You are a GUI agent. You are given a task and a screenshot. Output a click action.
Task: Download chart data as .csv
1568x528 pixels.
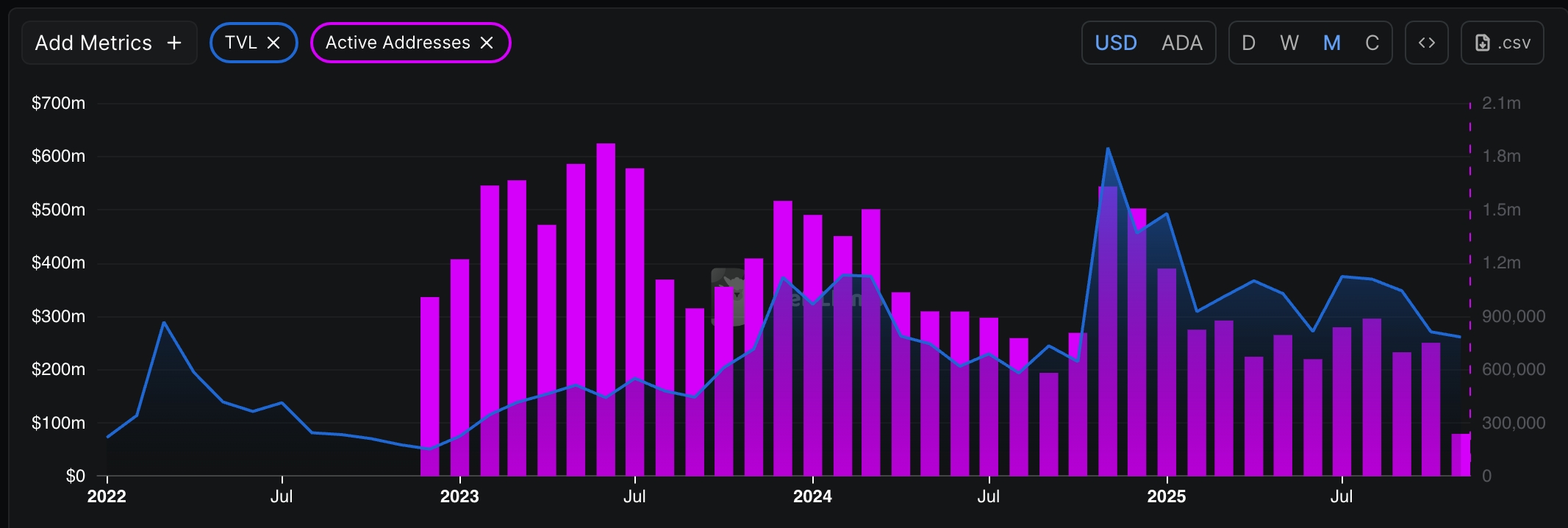point(1502,43)
